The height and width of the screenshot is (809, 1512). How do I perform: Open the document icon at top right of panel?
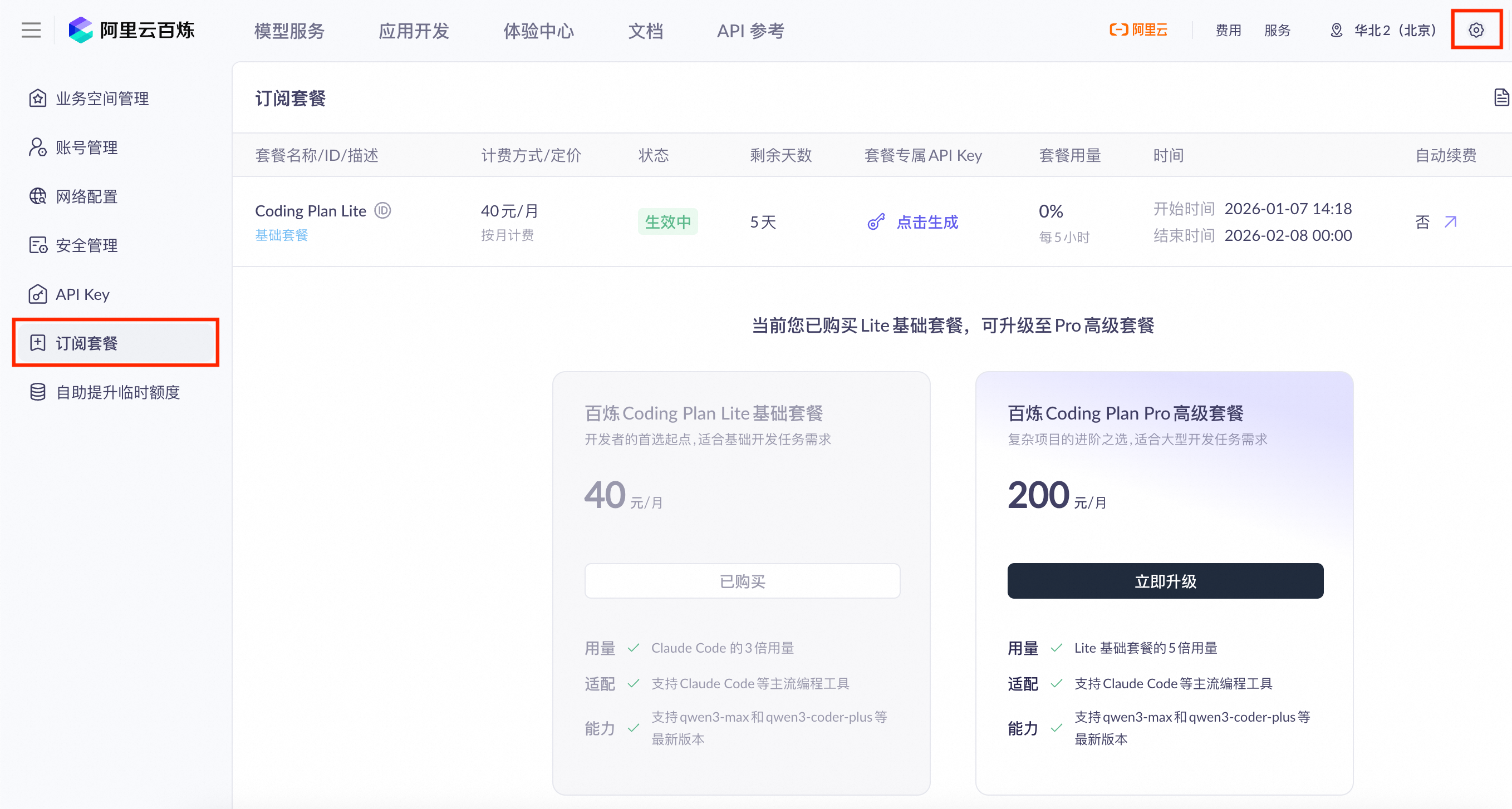pyautogui.click(x=1501, y=97)
